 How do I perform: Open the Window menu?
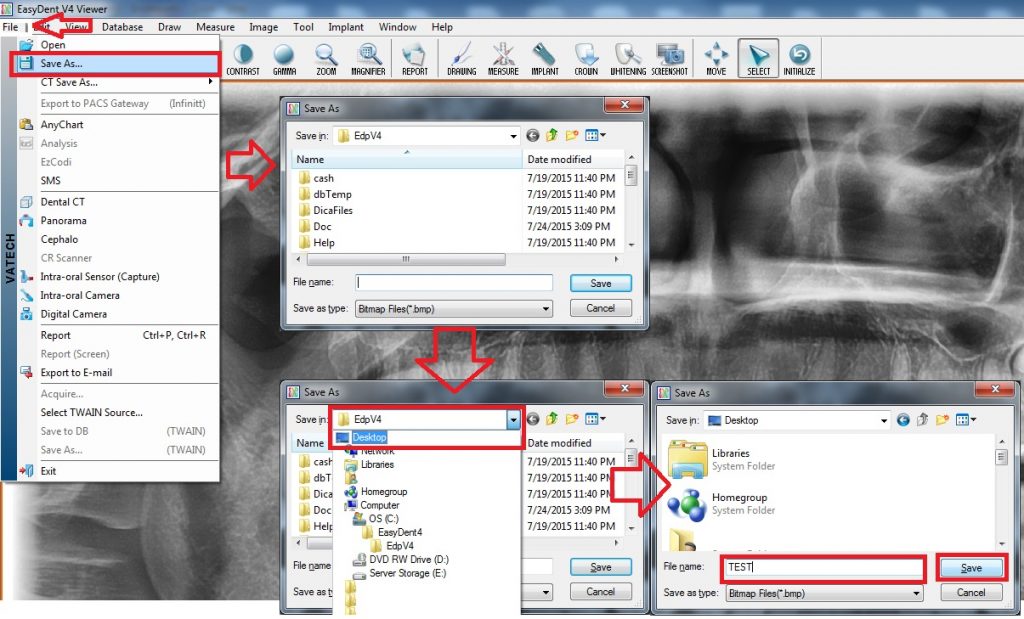click(x=397, y=27)
